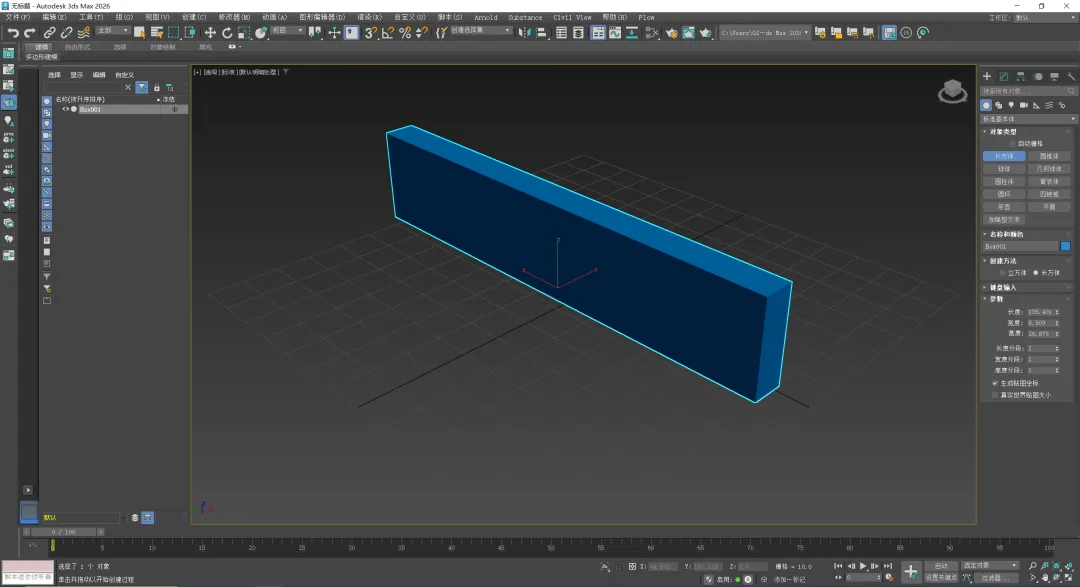Toggle the Scene Explorer lock icon
The image size is (1080, 587).
(156, 87)
